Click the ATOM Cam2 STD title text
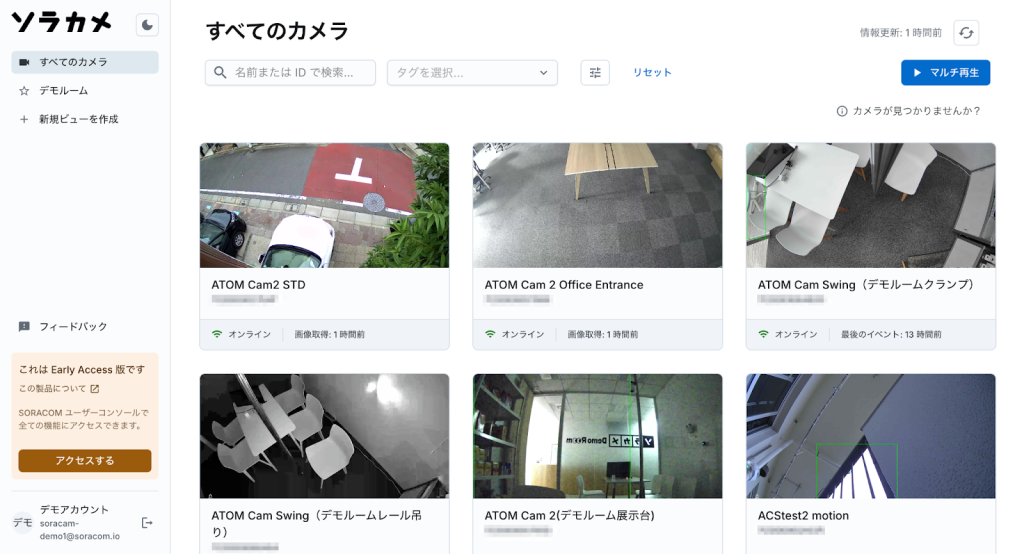This screenshot has height=554, width=1024. click(x=258, y=285)
